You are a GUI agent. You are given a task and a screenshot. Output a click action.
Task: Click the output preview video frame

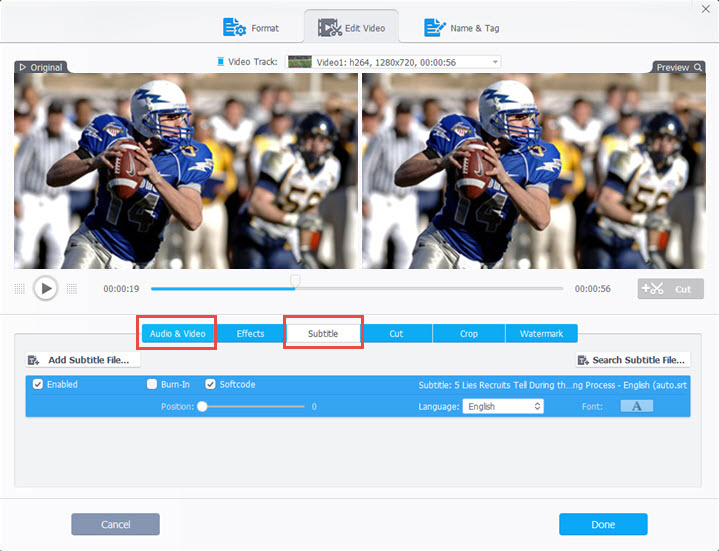[x=534, y=171]
